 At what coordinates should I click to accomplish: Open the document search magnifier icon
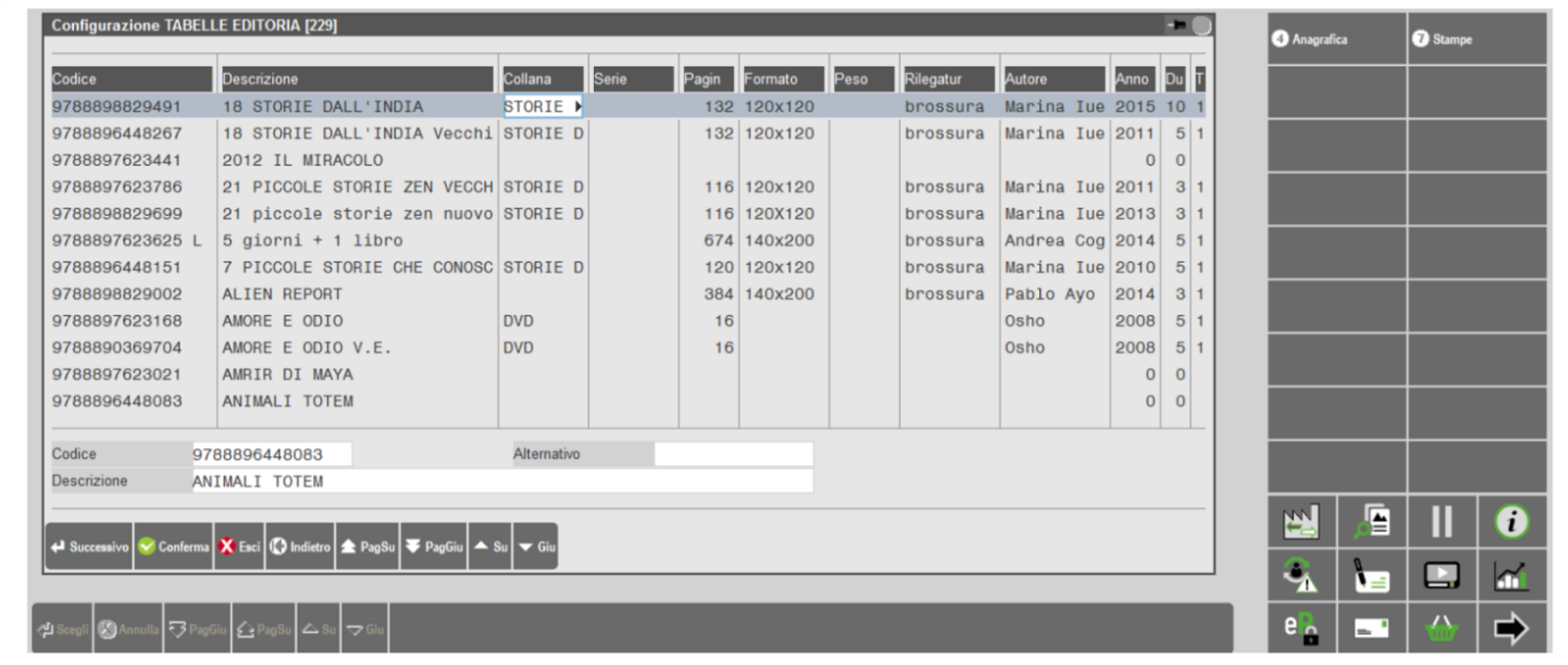pyautogui.click(x=1372, y=522)
